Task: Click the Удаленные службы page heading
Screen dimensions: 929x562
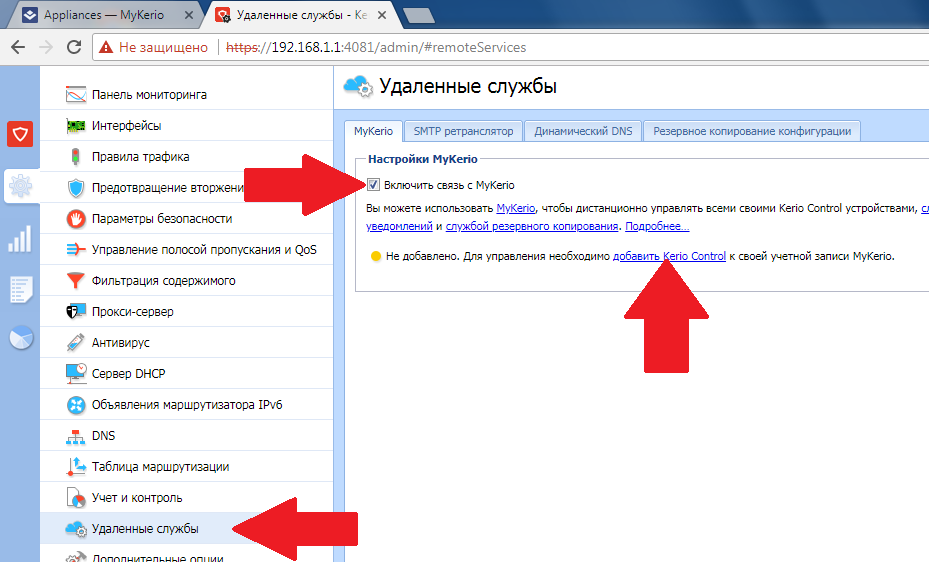Action: (468, 86)
